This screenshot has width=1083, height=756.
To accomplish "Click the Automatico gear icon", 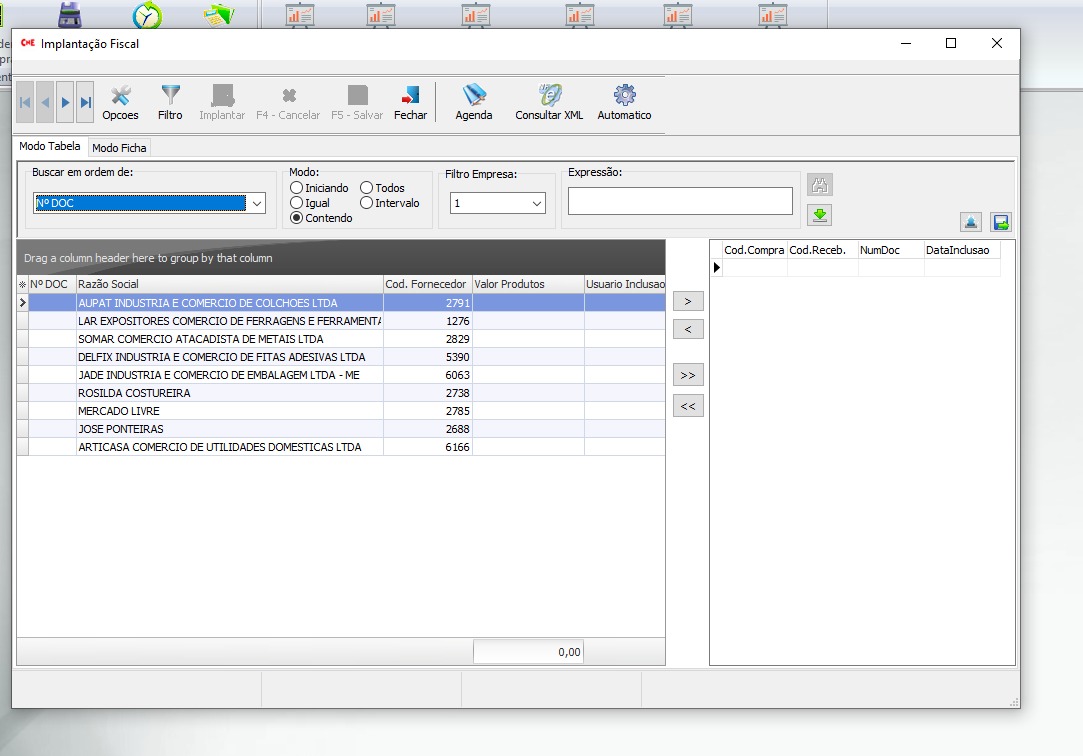I will (x=624, y=97).
